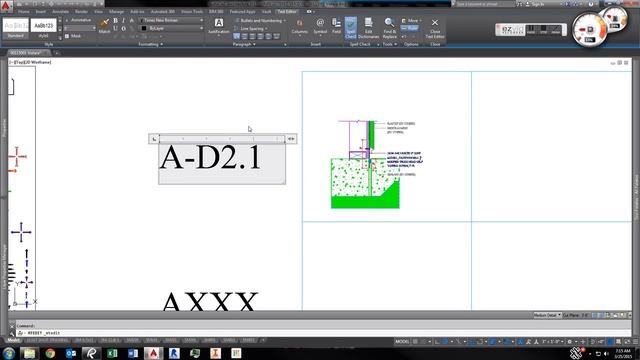Expand the Formatting panel
The width and height of the screenshot is (640, 360).
click(x=150, y=44)
